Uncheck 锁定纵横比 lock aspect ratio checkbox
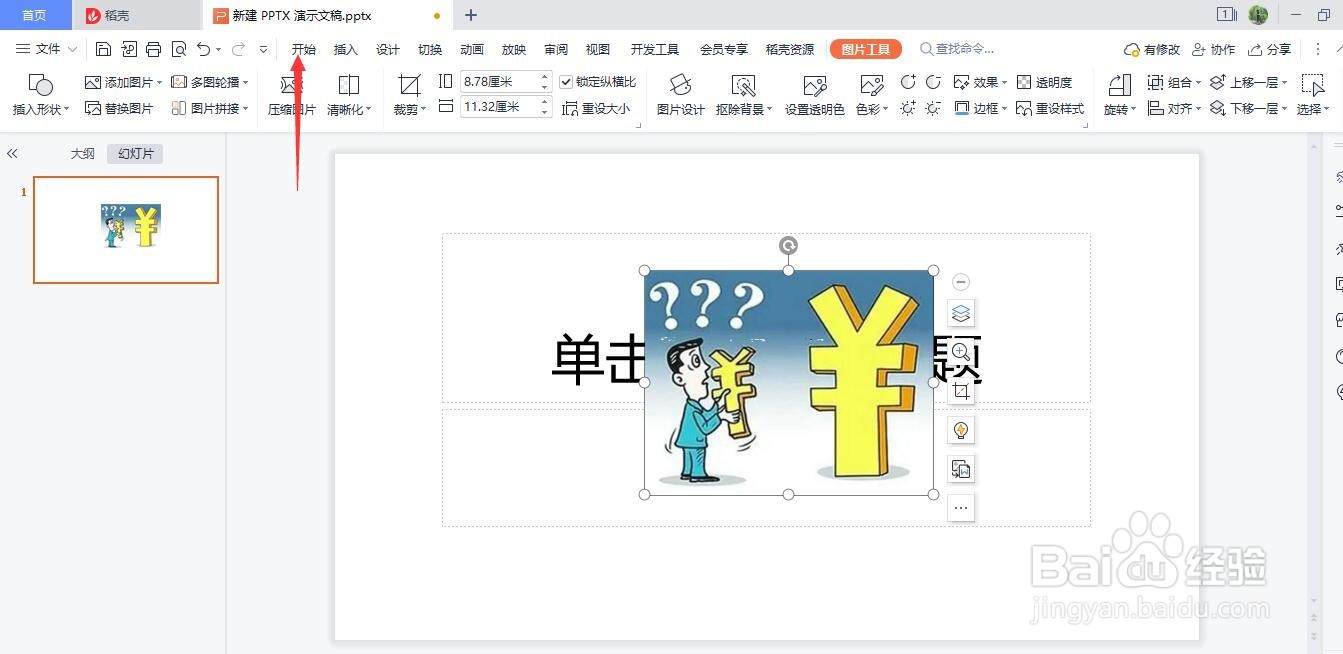 (566, 82)
